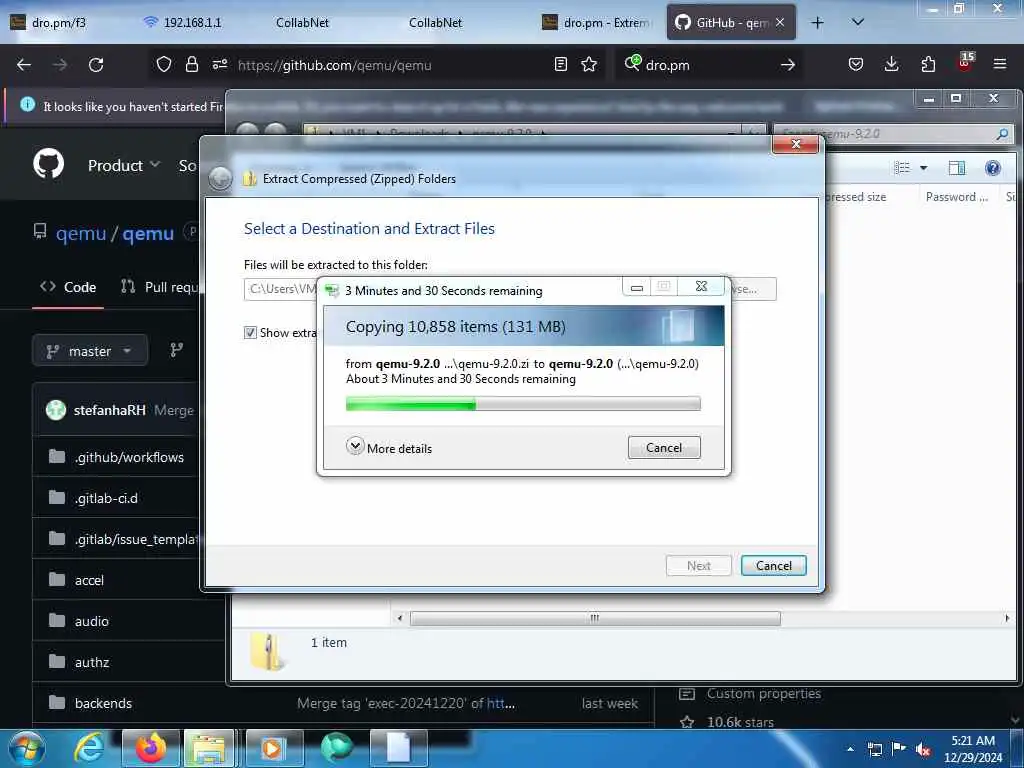Viewport: 1024px width, 768px height.
Task: Open the Explorer view options dropdown arrow
Action: pos(923,168)
